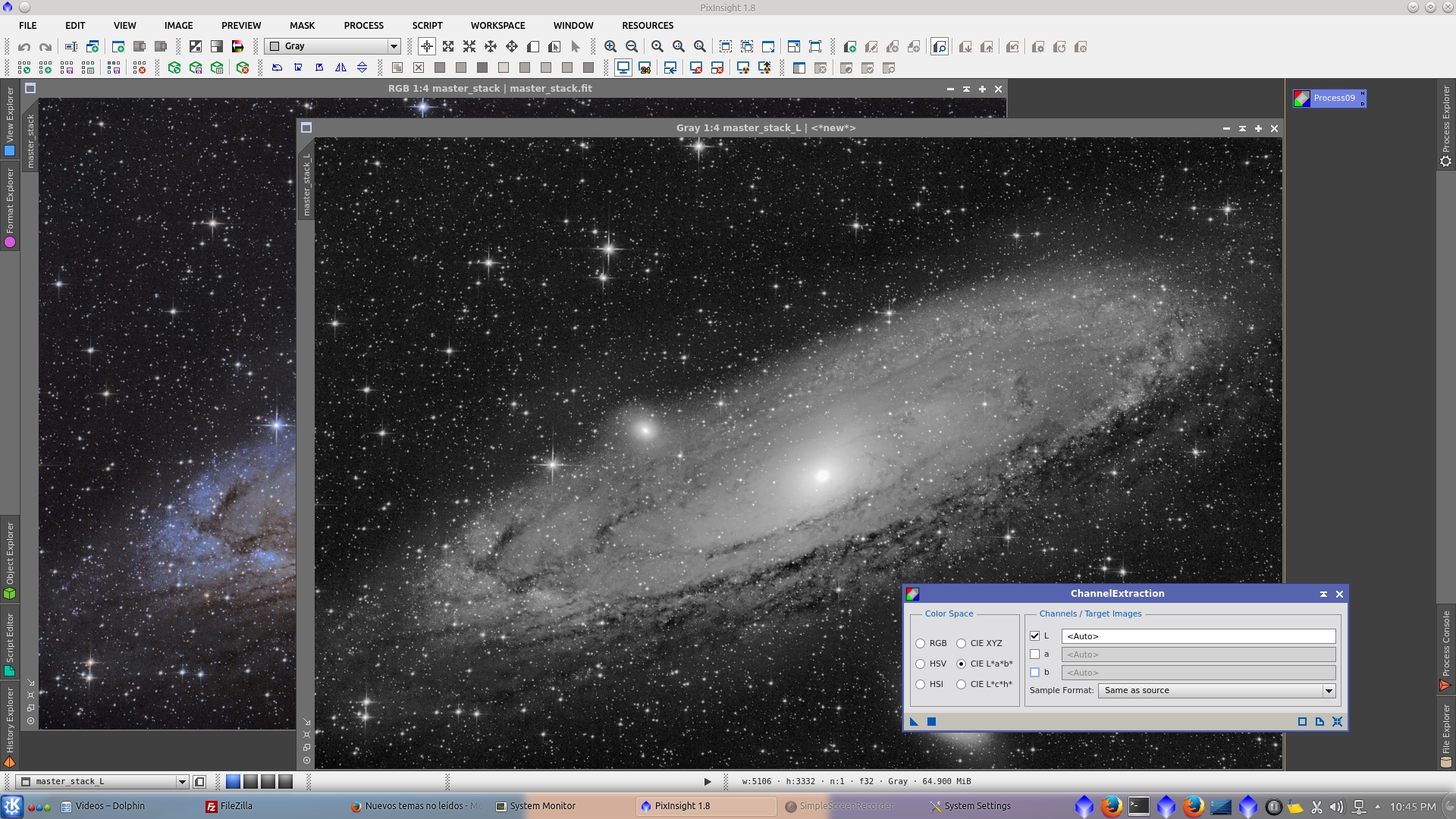Open the Sample Format dropdown
The image size is (1456, 819).
[1329, 691]
